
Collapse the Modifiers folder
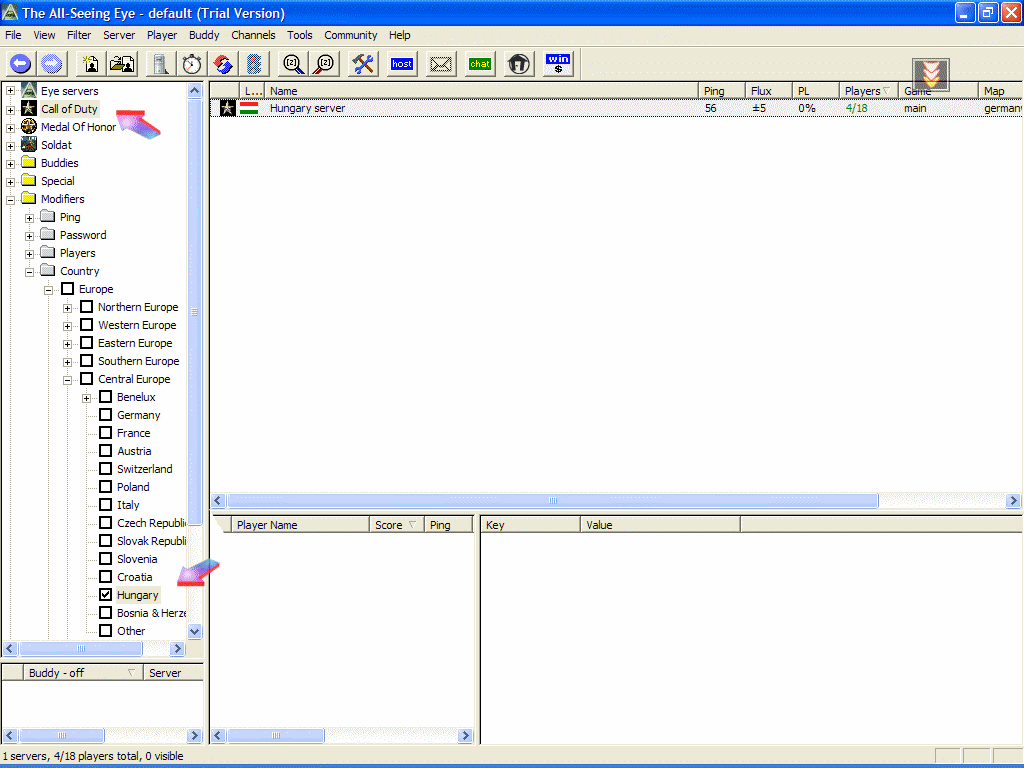click(x=10, y=200)
